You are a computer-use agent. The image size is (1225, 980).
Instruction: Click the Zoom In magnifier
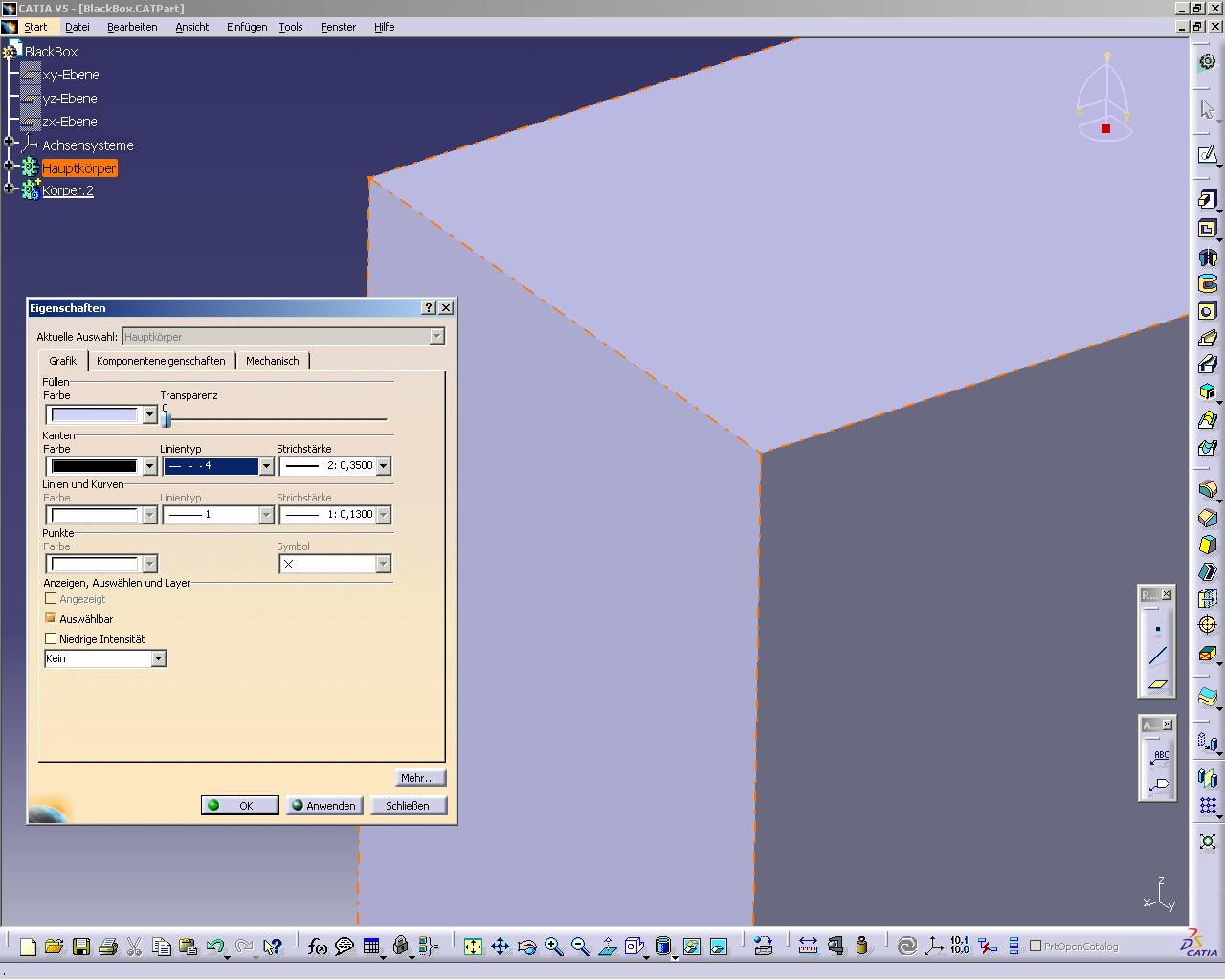553,947
